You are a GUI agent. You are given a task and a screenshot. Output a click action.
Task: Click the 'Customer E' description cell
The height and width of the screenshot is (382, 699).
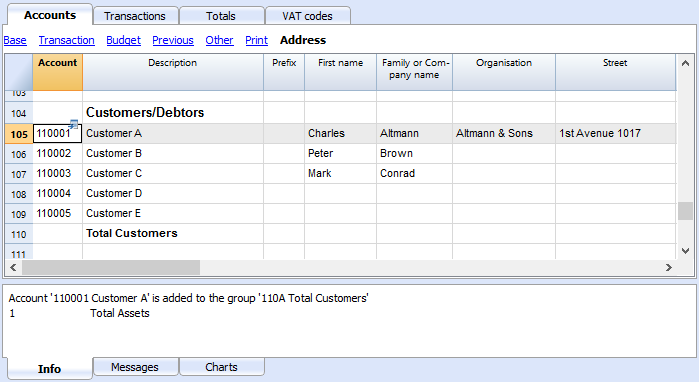(173, 214)
